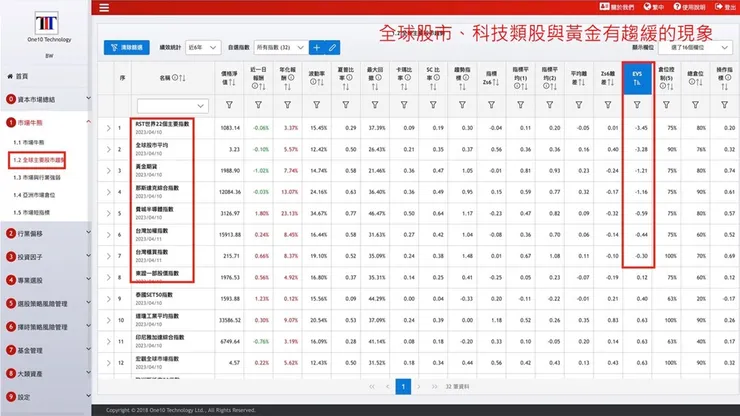Screen dimensions: 740x416
Task: Expand row 4 那斯達克綜合指數
Action: [x=108, y=192]
